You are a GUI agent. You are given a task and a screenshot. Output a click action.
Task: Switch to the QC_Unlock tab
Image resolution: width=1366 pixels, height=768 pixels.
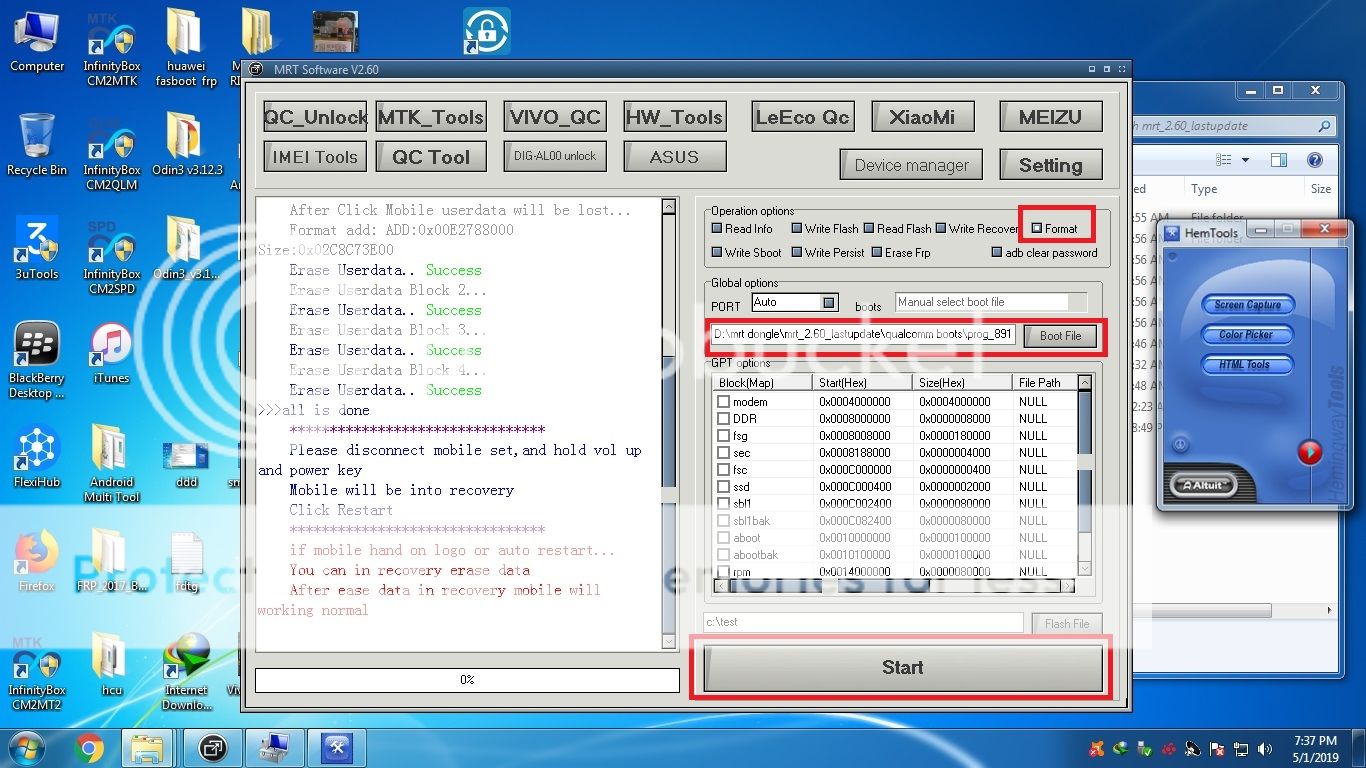(x=315, y=117)
